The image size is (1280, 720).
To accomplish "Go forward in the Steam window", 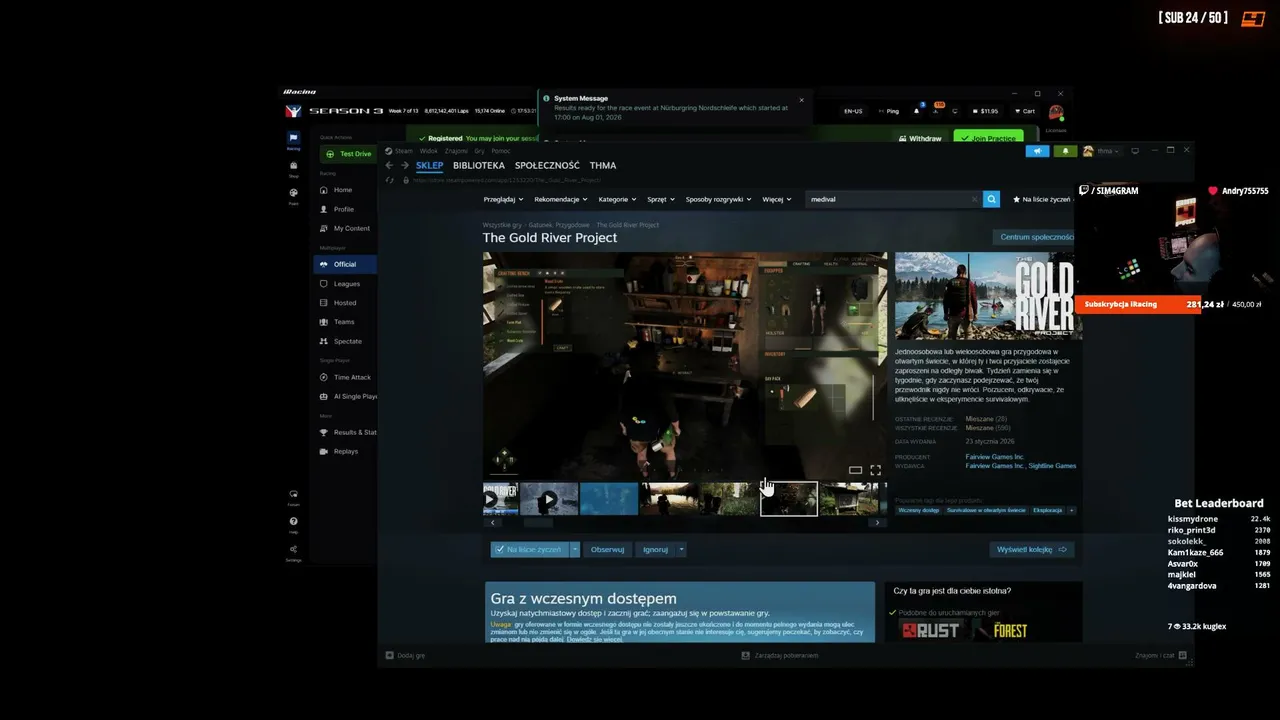I will [405, 166].
